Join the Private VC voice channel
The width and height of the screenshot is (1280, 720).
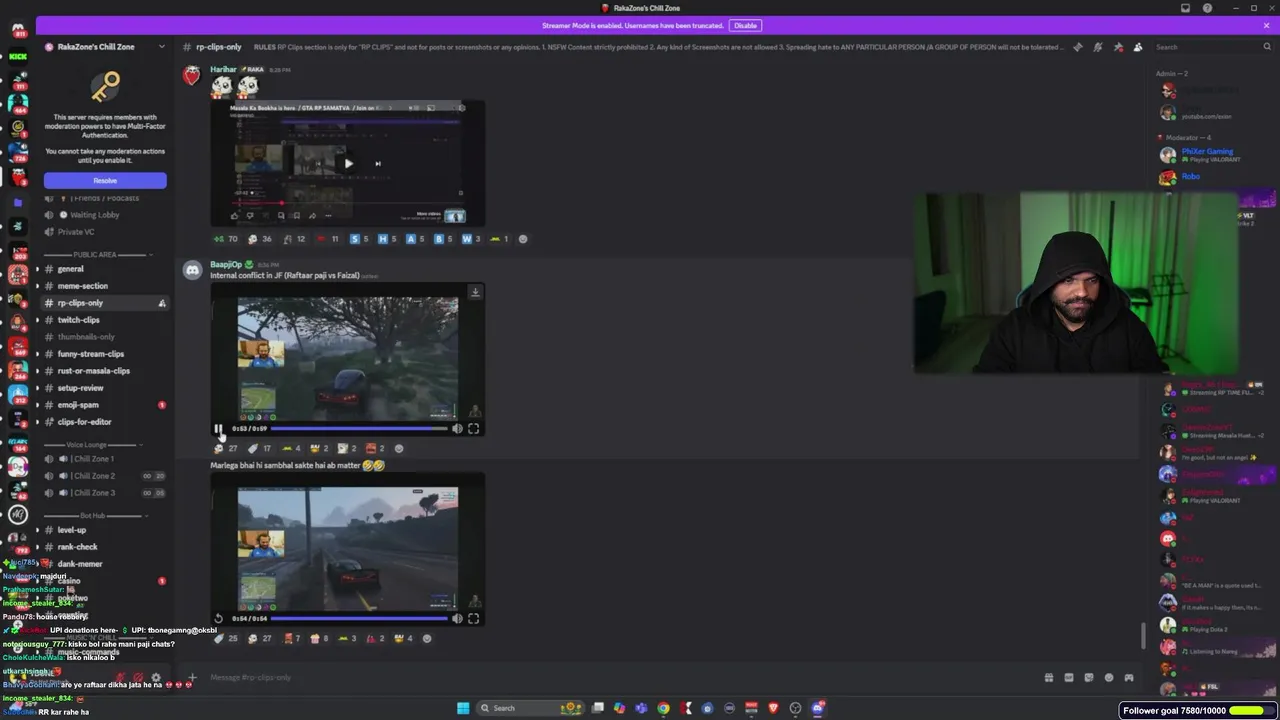point(105,232)
